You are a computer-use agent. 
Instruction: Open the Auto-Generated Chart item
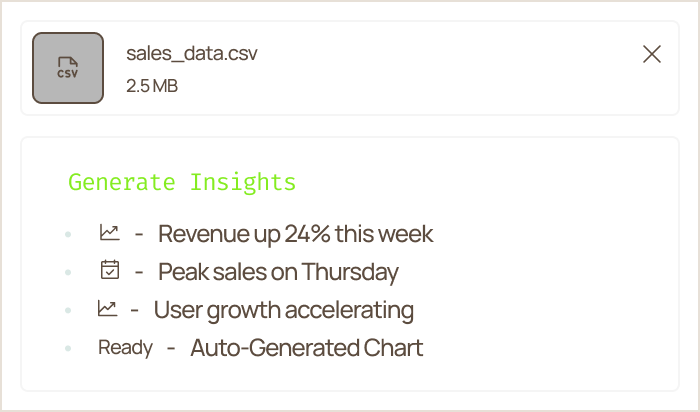click(307, 348)
